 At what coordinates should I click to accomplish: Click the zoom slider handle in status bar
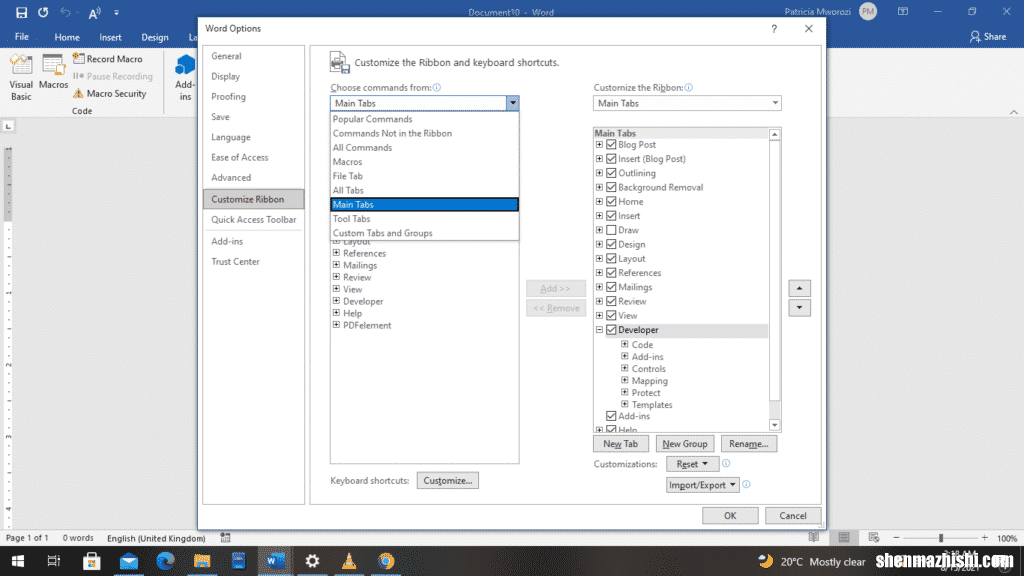point(941,537)
